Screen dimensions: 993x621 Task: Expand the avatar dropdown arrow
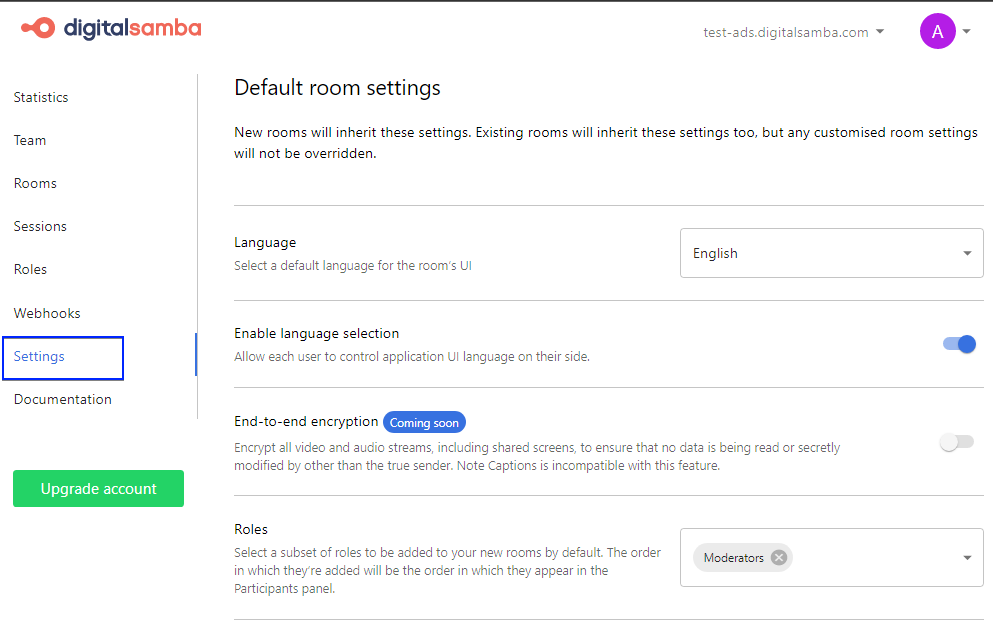pyautogui.click(x=966, y=31)
